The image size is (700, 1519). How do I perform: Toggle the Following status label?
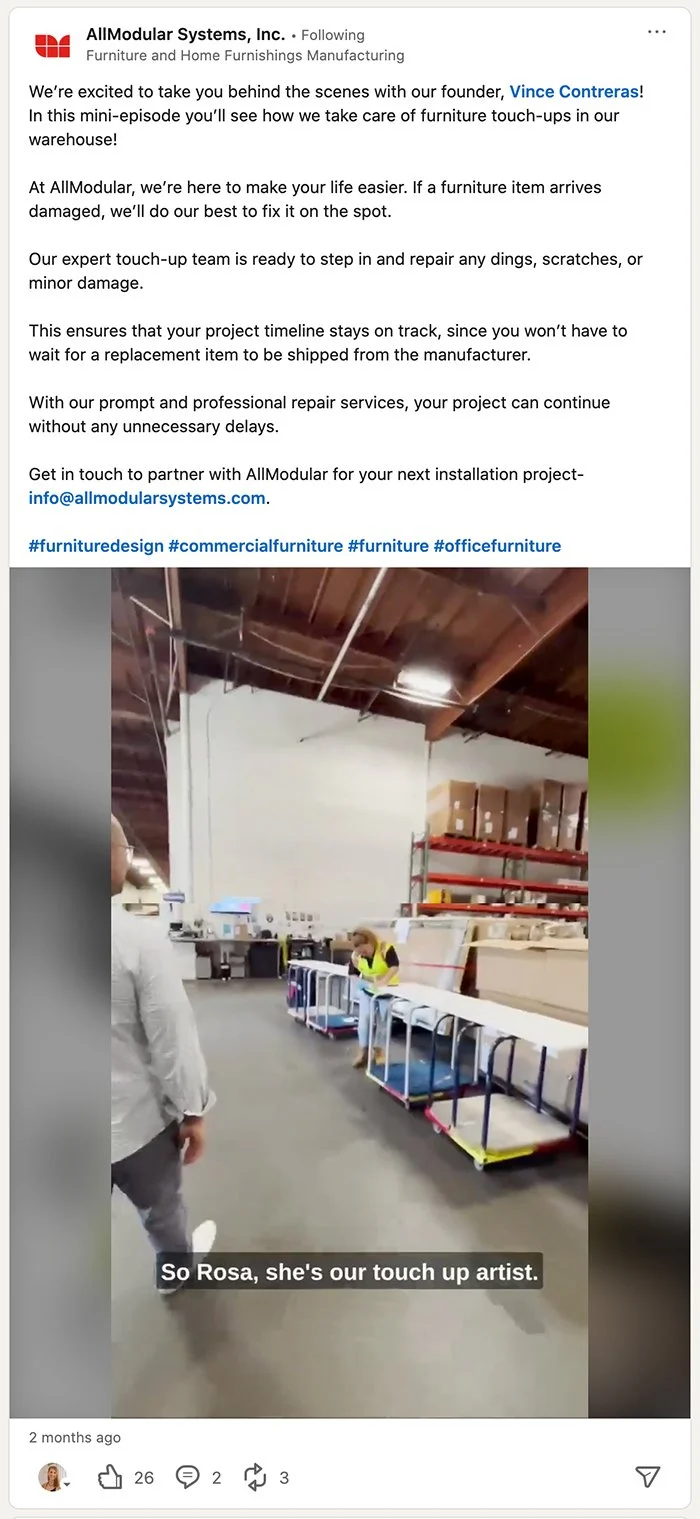[x=333, y=35]
